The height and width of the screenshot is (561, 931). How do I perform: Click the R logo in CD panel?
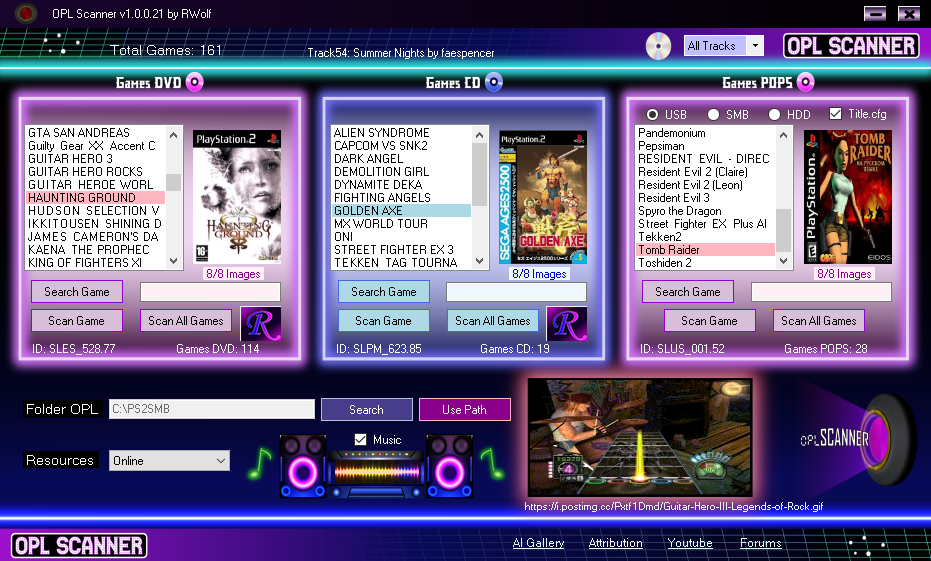pyautogui.click(x=566, y=324)
